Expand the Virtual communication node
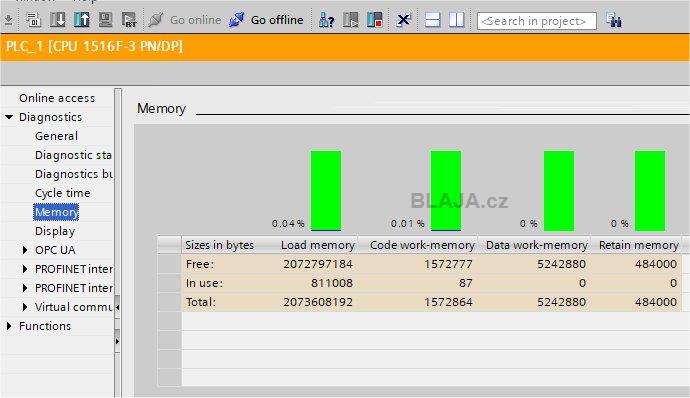This screenshot has width=690, height=398. (25, 307)
